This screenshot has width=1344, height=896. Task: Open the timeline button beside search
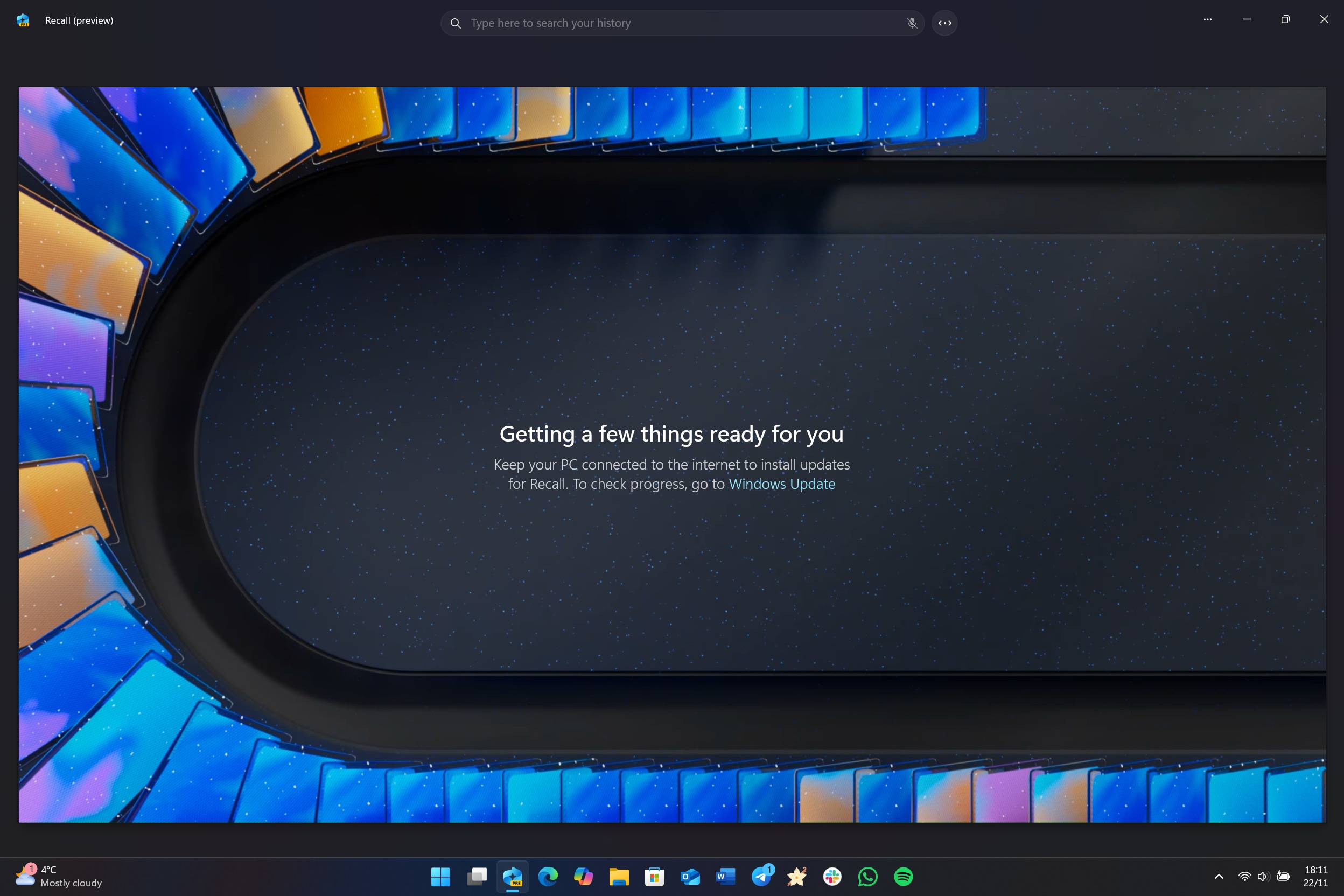coord(944,24)
